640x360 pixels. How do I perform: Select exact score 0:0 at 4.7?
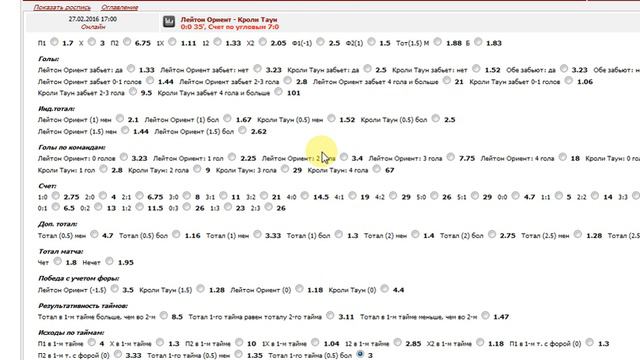[516, 196]
